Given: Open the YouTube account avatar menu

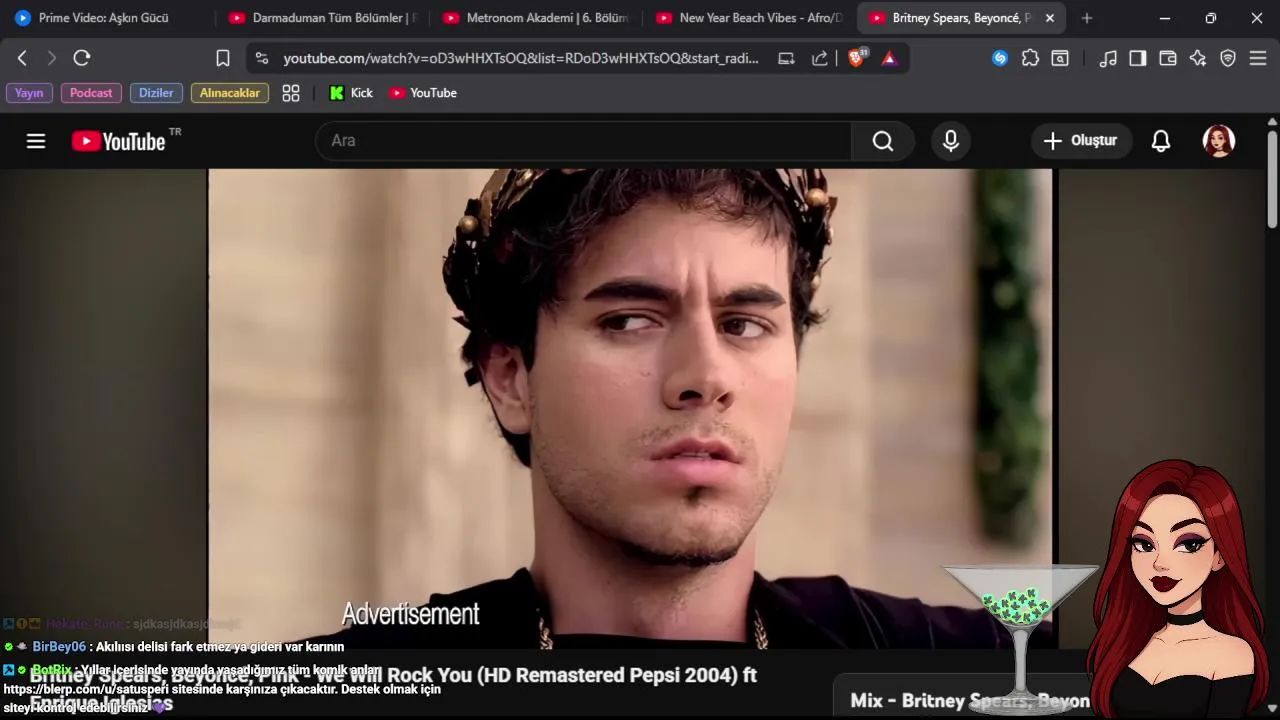Looking at the screenshot, I should pos(1219,141).
